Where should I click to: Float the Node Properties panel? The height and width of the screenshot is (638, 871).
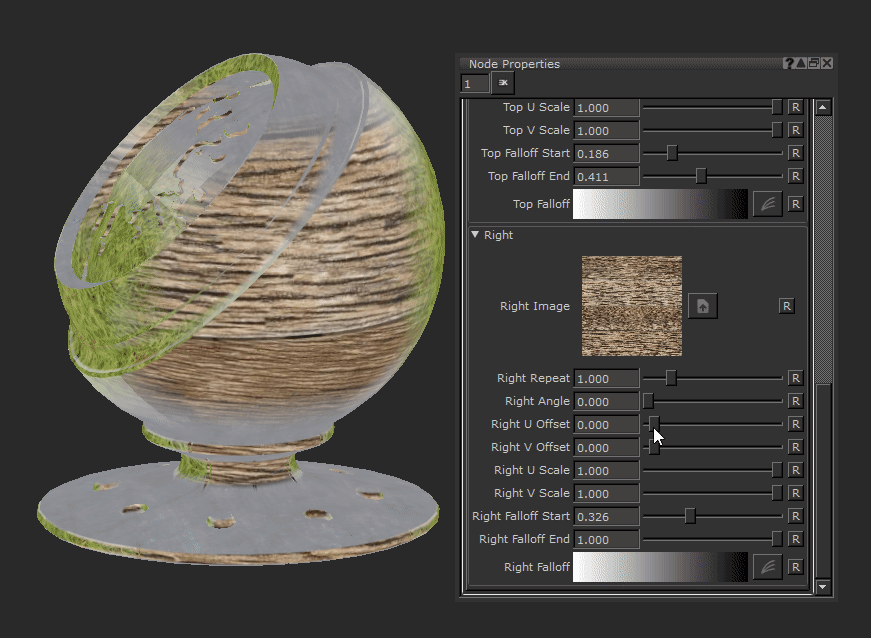[x=814, y=63]
